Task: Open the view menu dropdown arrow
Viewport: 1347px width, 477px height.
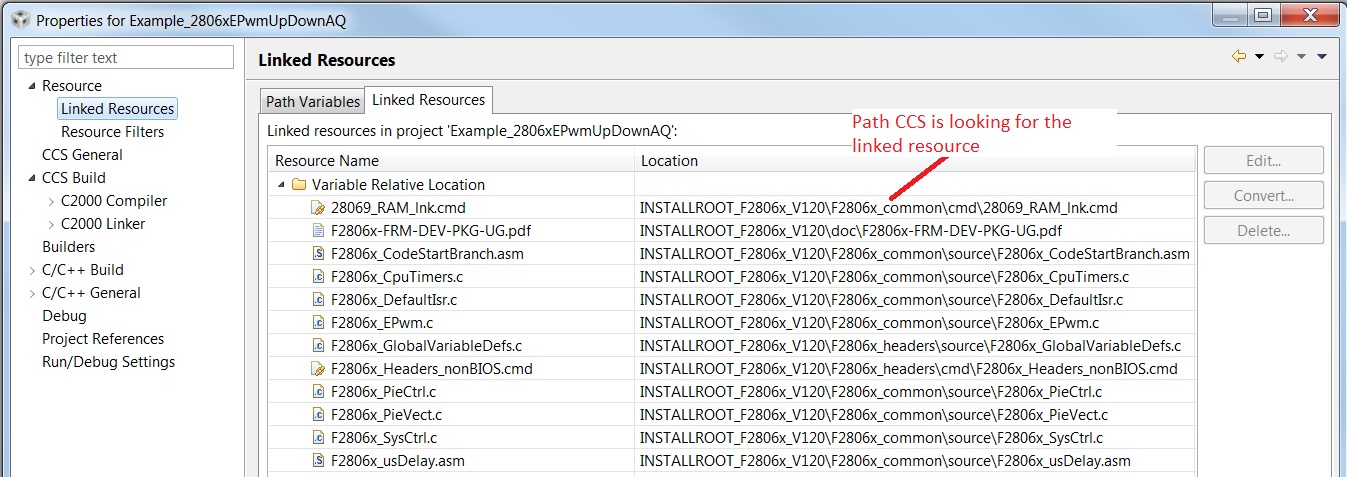Action: [x=1321, y=57]
